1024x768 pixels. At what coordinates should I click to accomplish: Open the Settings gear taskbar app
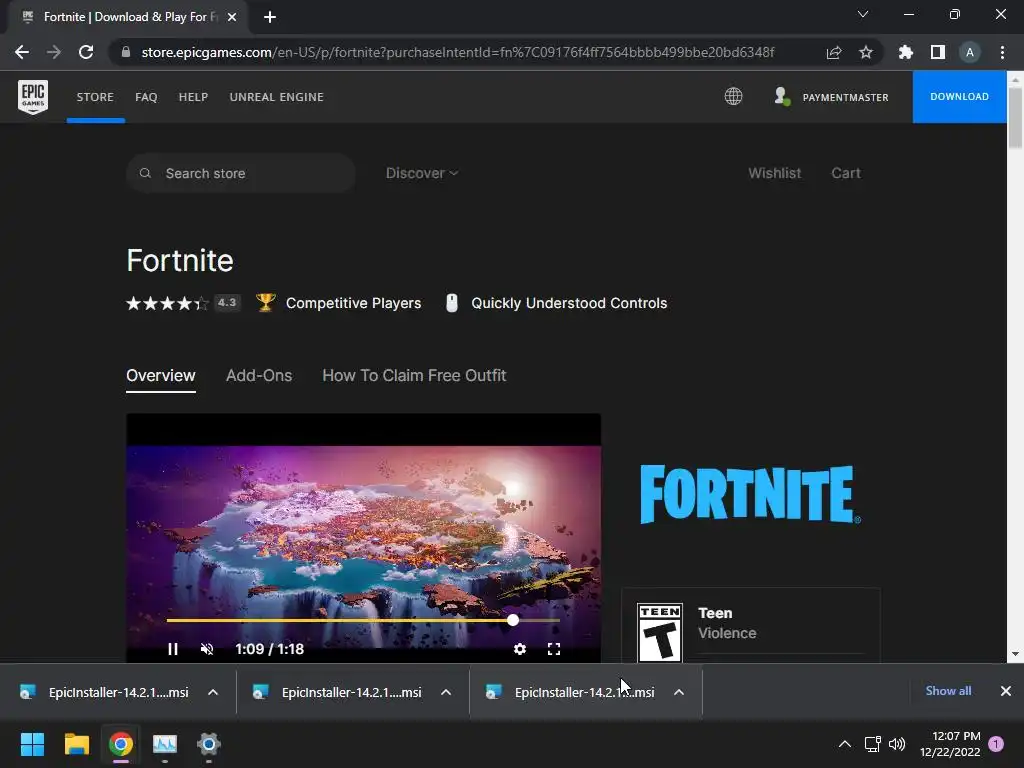pos(209,744)
